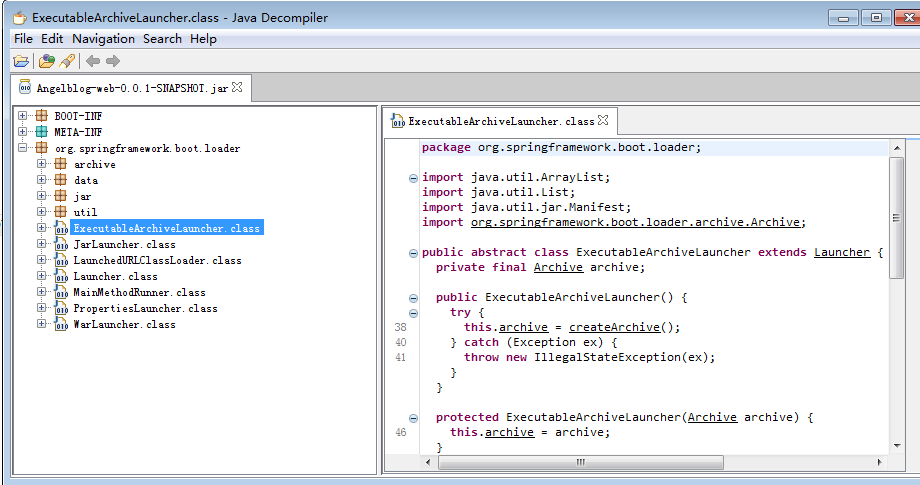Expand the META-INF tree node

[x=22, y=131]
